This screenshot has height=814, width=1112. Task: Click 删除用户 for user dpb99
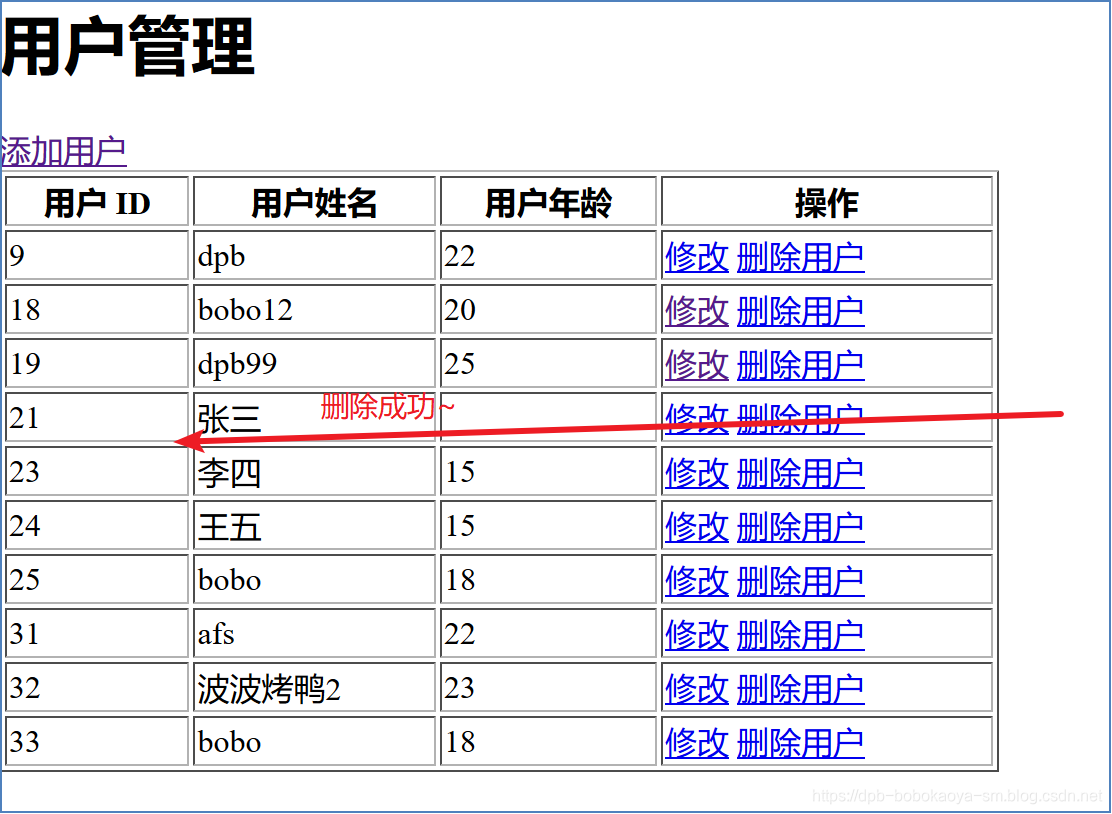[x=800, y=364]
